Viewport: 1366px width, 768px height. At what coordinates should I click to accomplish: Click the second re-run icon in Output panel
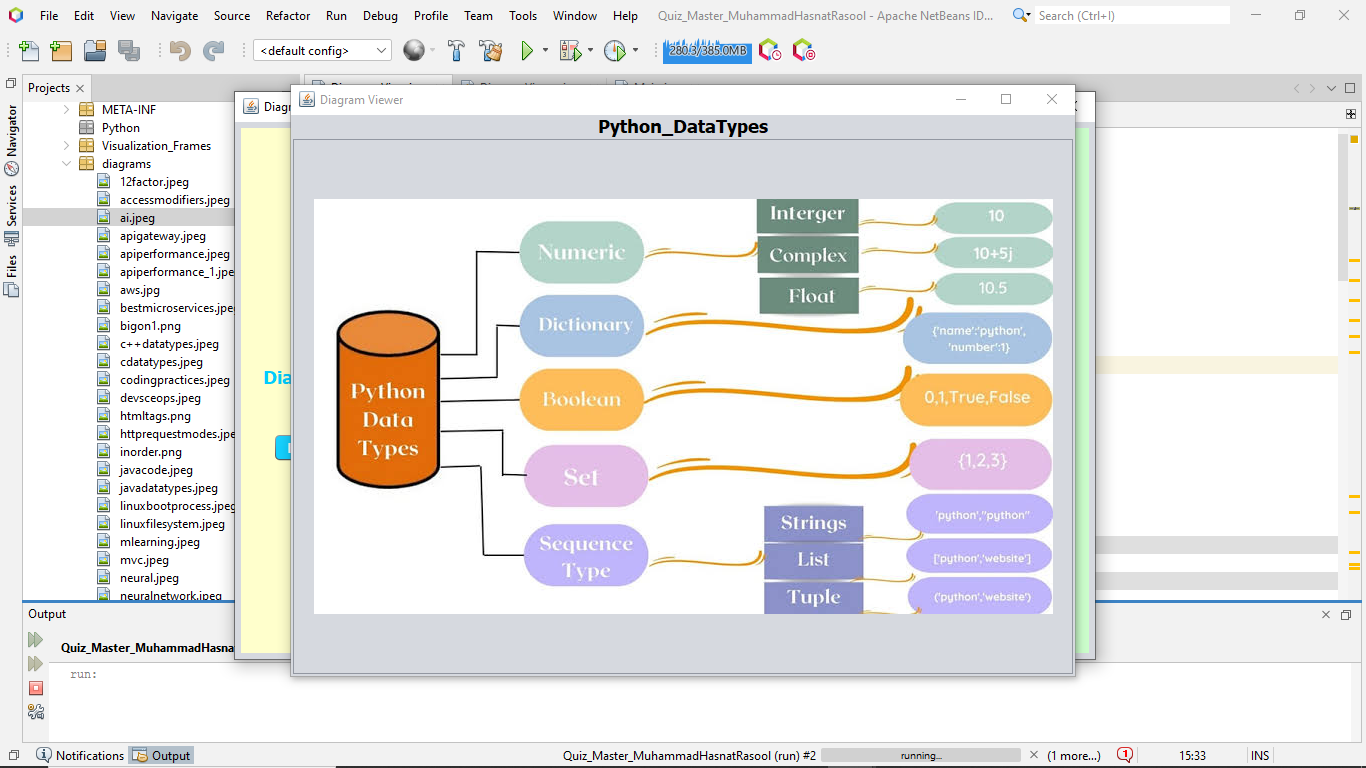[x=36, y=664]
